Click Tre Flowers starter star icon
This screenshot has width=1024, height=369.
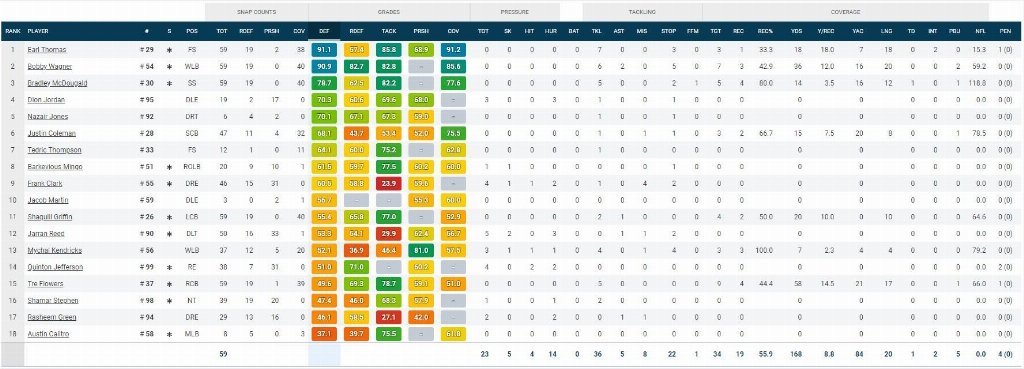[x=169, y=284]
